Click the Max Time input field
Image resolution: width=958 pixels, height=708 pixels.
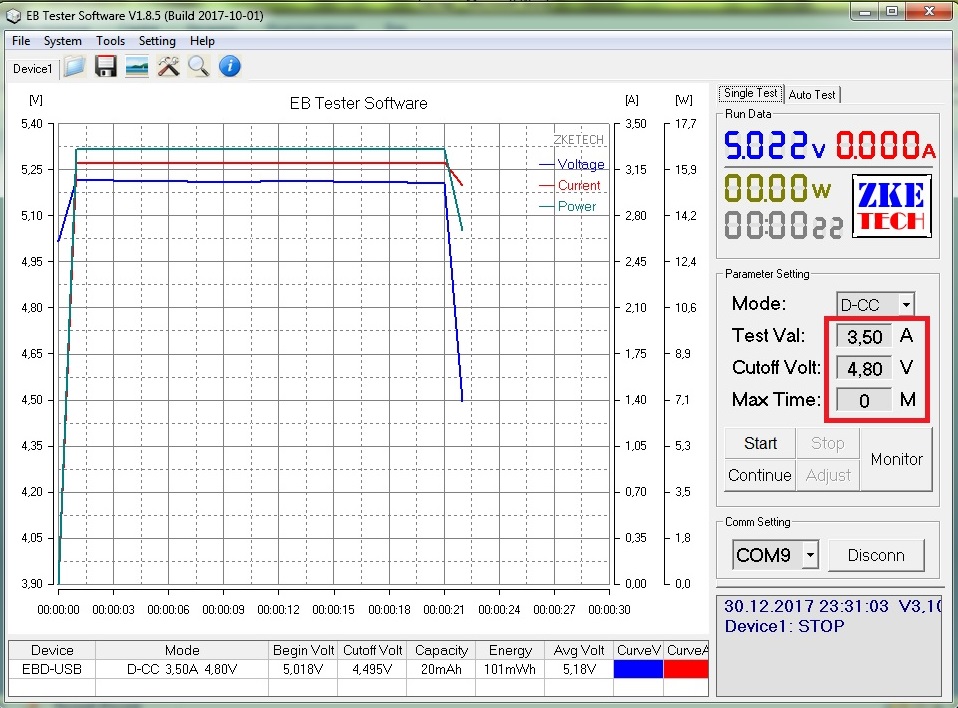pyautogui.click(x=864, y=400)
